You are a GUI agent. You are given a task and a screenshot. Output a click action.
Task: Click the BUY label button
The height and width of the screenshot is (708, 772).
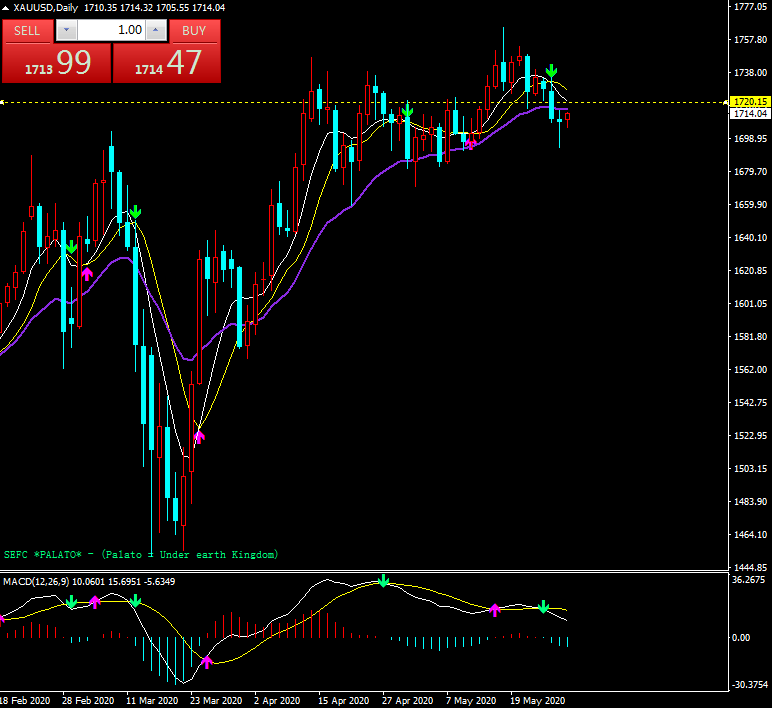point(194,30)
